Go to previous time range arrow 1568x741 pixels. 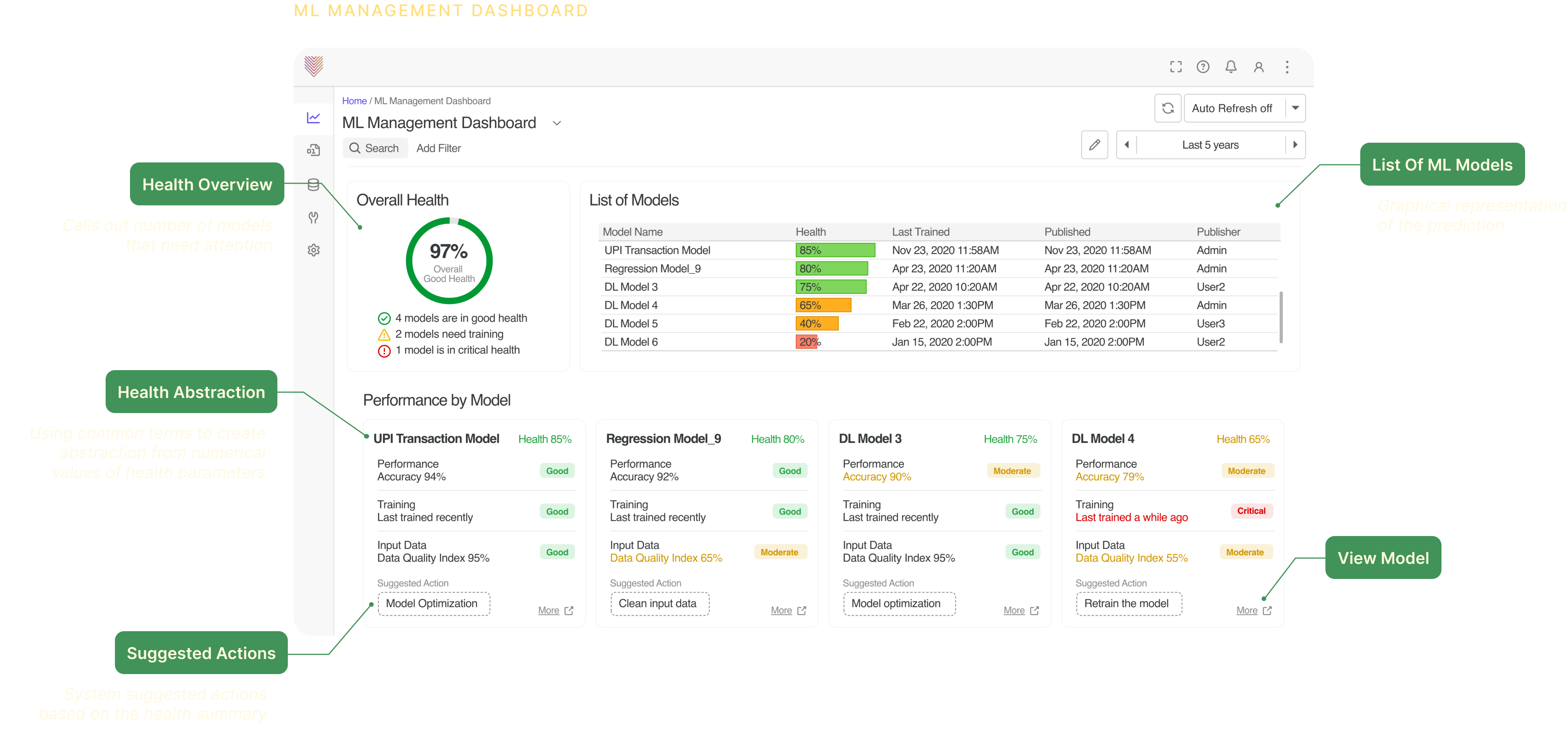(1127, 145)
